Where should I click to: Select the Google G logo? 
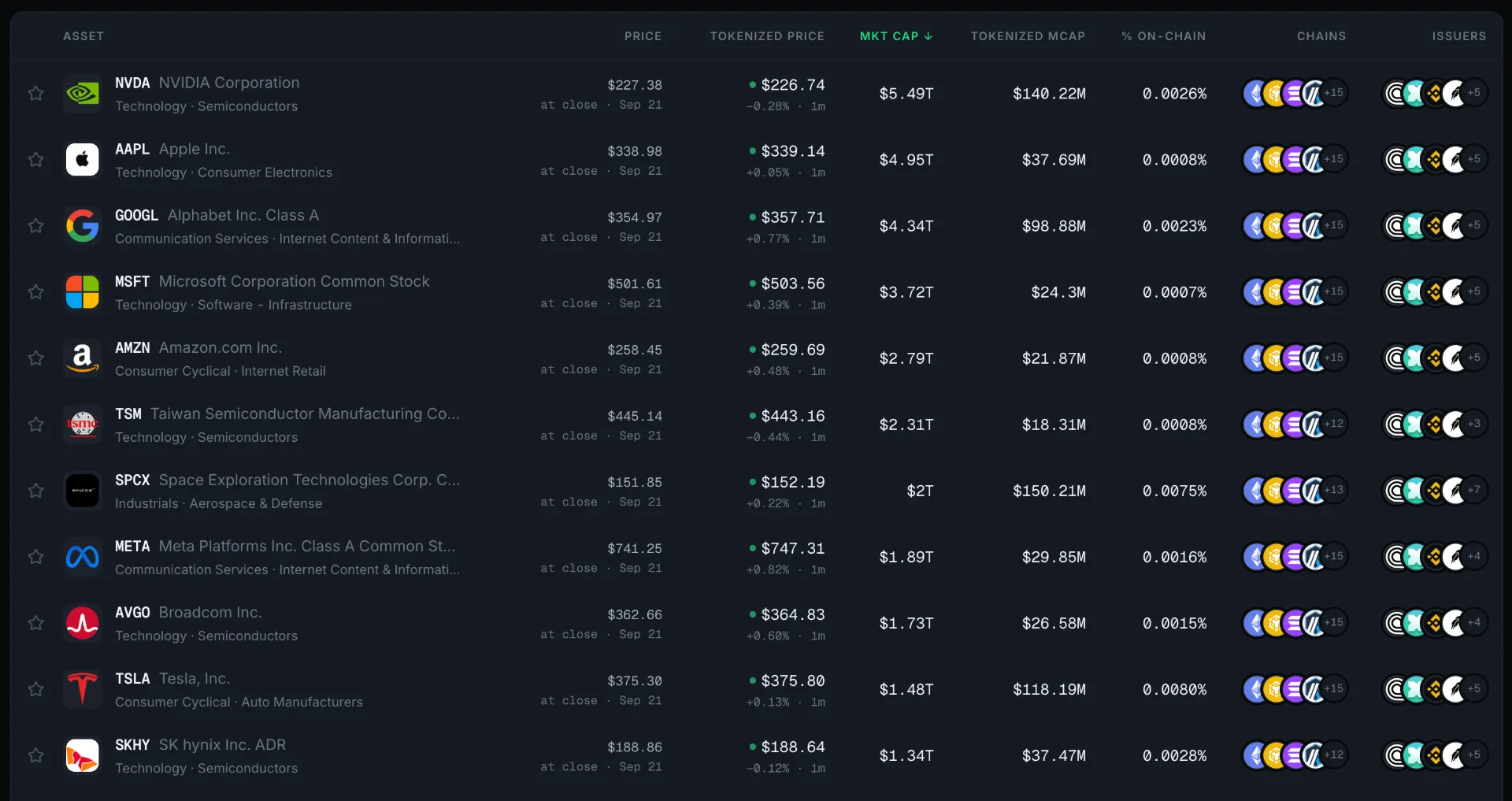[83, 226]
